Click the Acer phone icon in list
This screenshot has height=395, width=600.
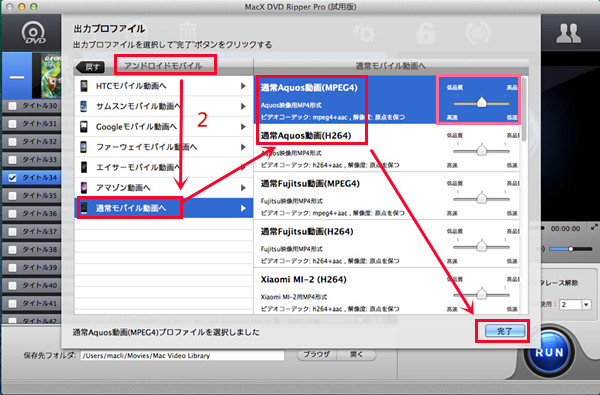(84, 167)
